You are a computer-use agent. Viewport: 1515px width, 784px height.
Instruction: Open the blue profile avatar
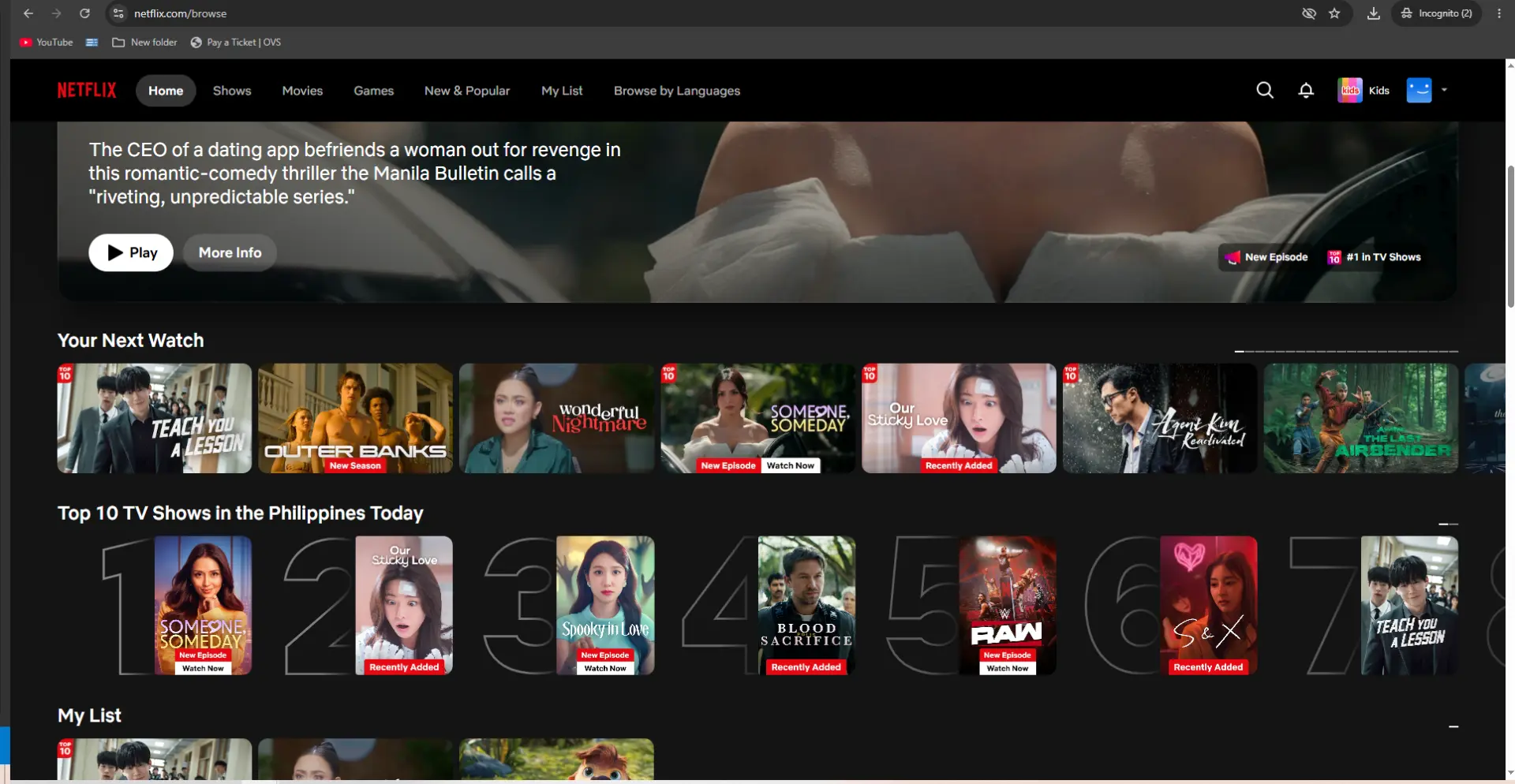click(x=1419, y=91)
